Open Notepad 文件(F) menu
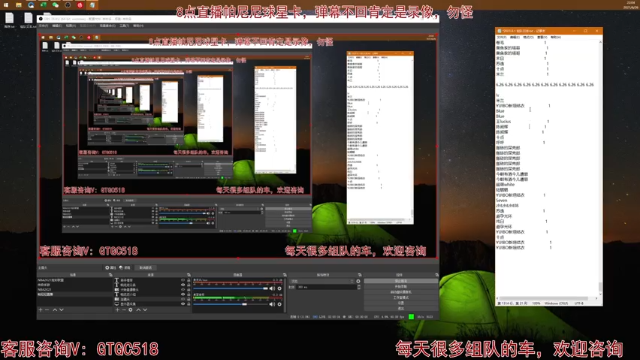Image resolution: width=640 pixels, height=360 pixels. 501,37
